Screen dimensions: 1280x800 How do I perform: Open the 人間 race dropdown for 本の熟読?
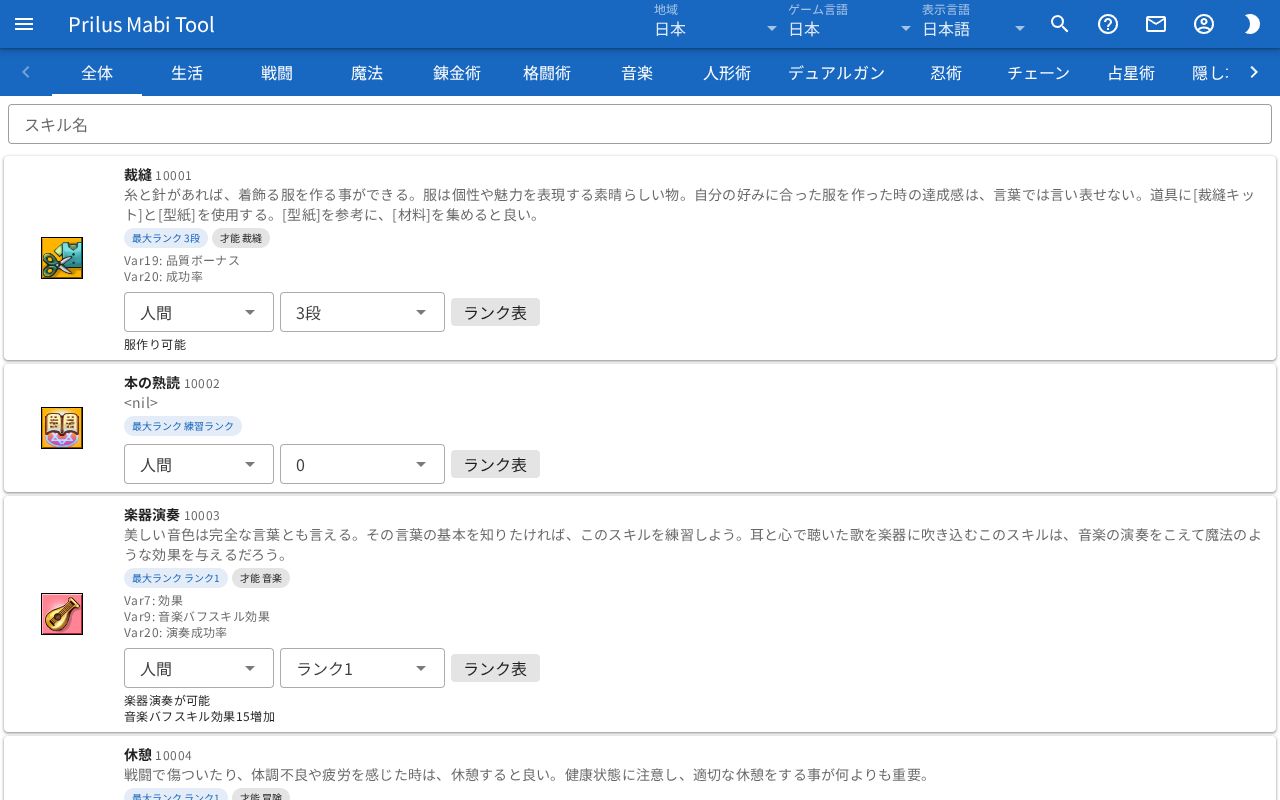pyautogui.click(x=199, y=464)
